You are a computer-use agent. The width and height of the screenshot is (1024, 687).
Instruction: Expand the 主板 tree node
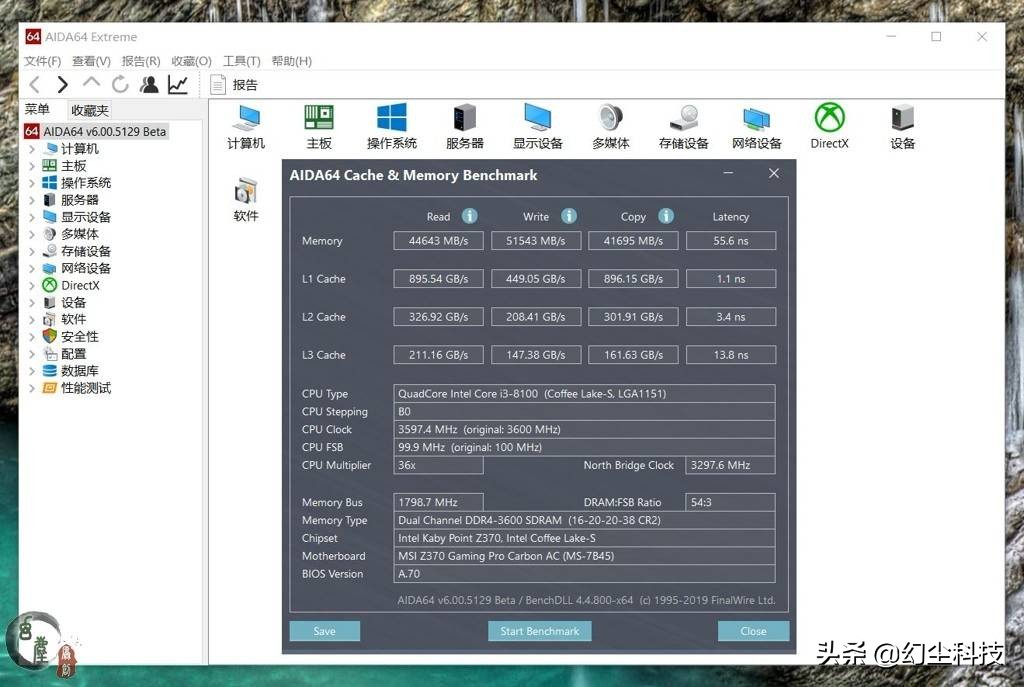pos(32,166)
